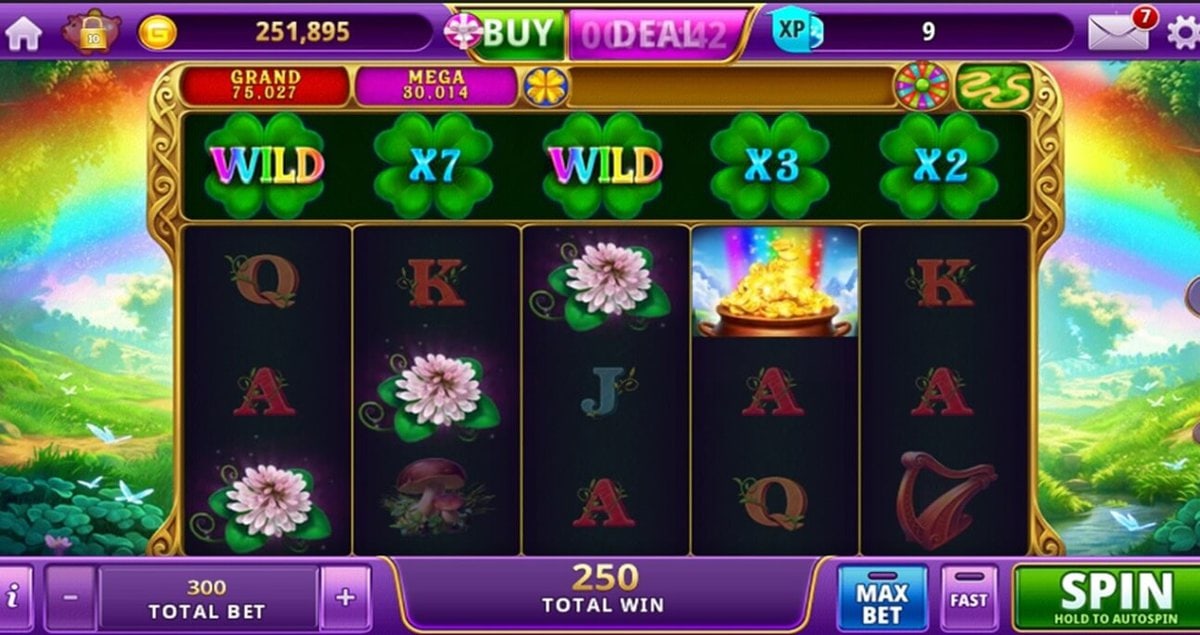Open the settings gear icon
This screenshot has width=1200, height=635.
(1181, 33)
